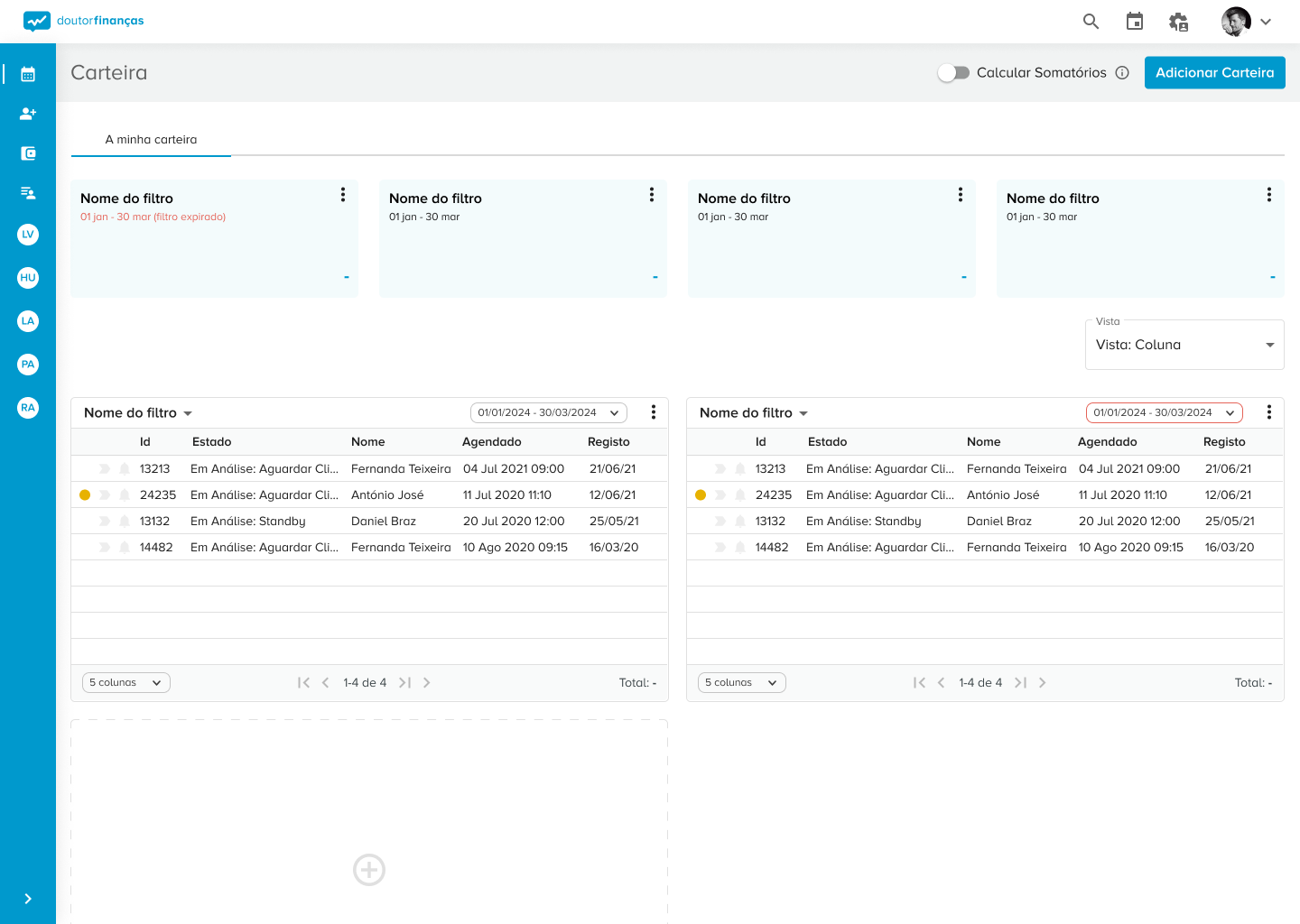Viewport: 1300px width, 924px height.
Task: Toggle the Calcular Somatórios switch
Action: (x=953, y=73)
